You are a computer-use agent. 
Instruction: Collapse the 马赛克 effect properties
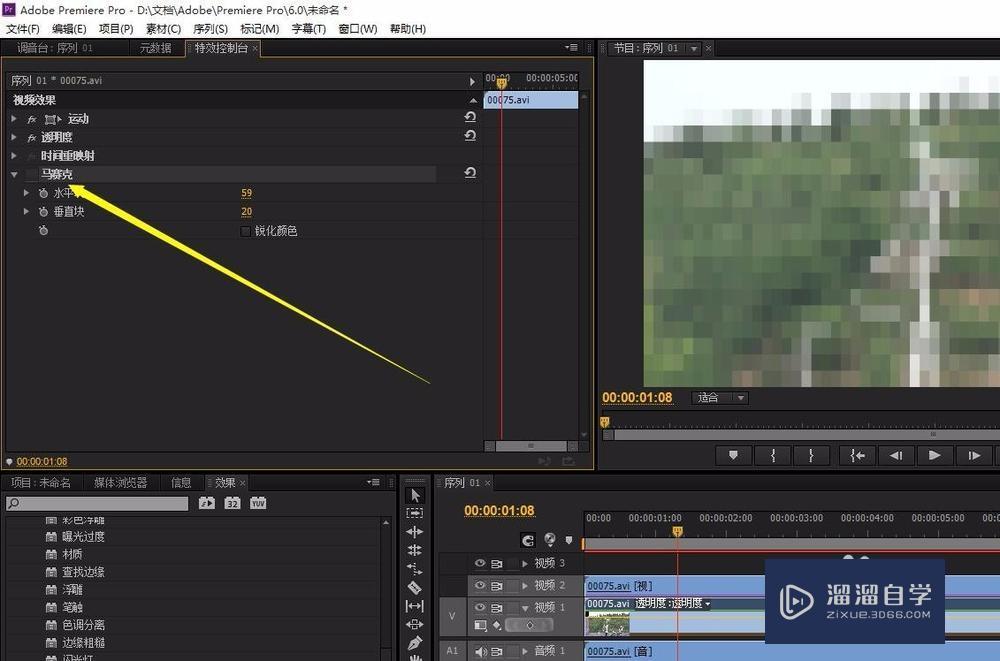click(x=14, y=175)
